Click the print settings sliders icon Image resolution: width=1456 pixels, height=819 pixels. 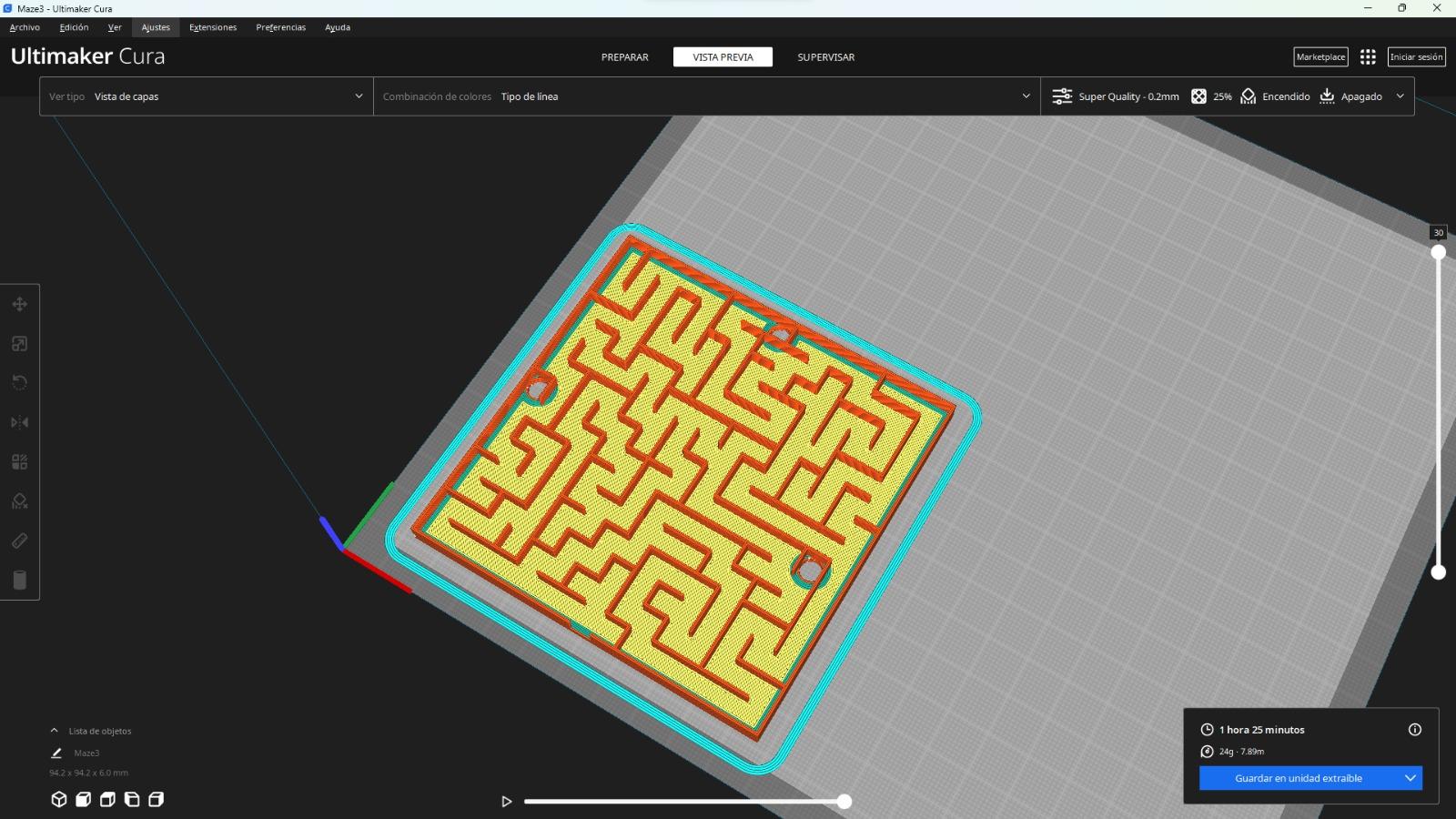tap(1062, 96)
